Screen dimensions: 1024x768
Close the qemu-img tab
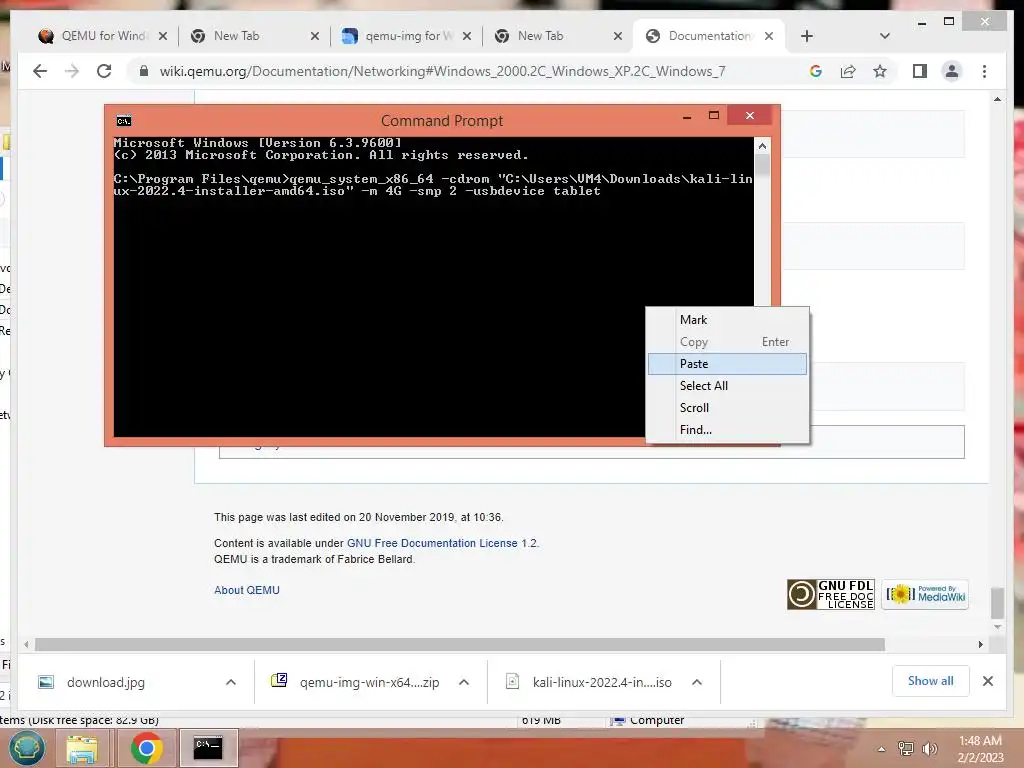tap(466, 36)
